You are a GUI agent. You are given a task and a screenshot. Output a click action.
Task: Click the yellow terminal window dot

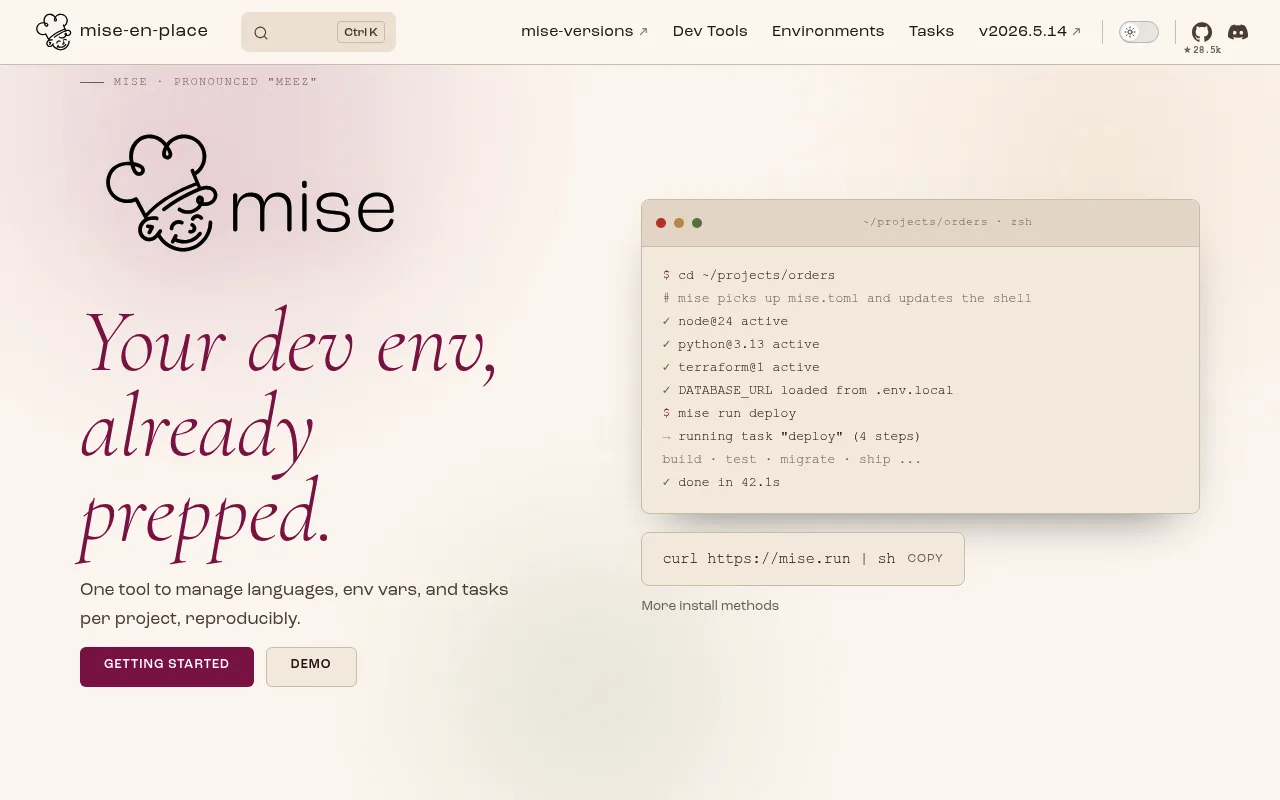pyautogui.click(x=679, y=223)
